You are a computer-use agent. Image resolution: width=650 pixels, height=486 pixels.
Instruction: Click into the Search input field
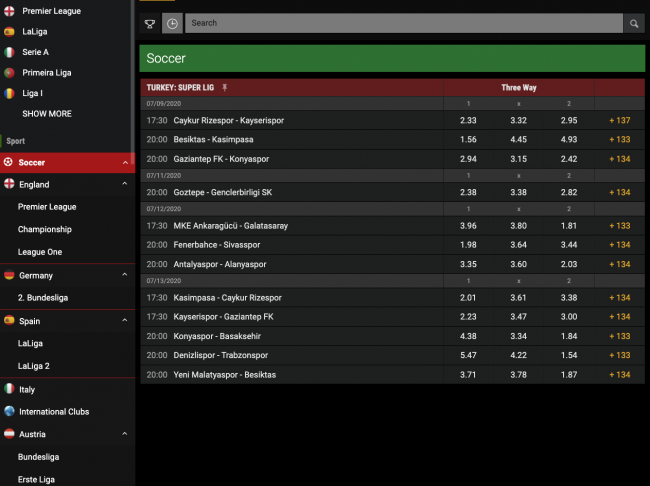point(400,23)
